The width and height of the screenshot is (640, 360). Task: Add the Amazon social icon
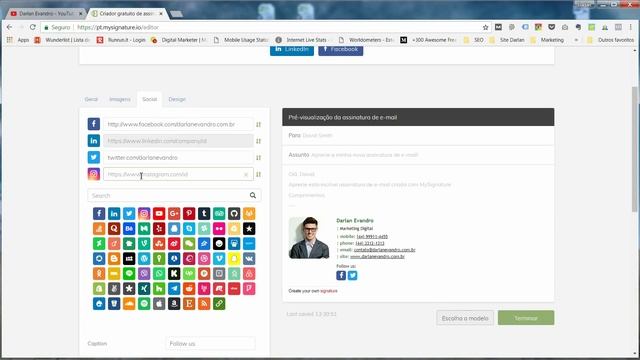point(174,304)
